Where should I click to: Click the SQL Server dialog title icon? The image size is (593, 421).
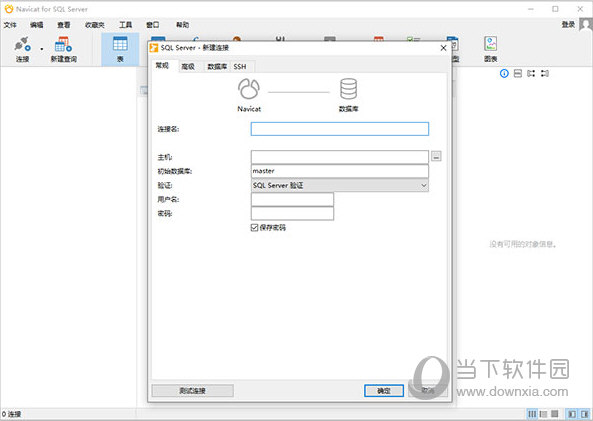154,48
